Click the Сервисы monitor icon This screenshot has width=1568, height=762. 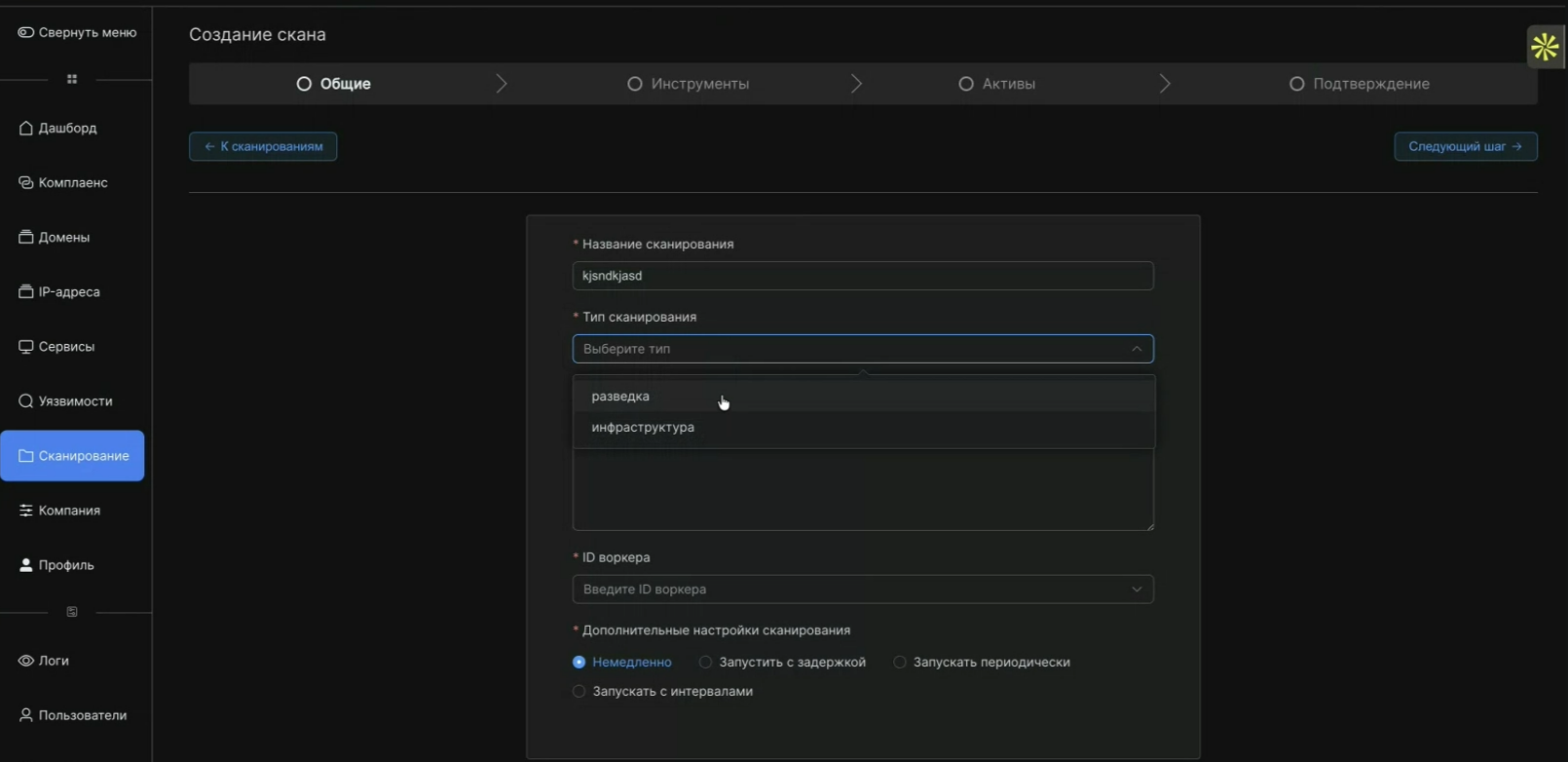(x=26, y=347)
